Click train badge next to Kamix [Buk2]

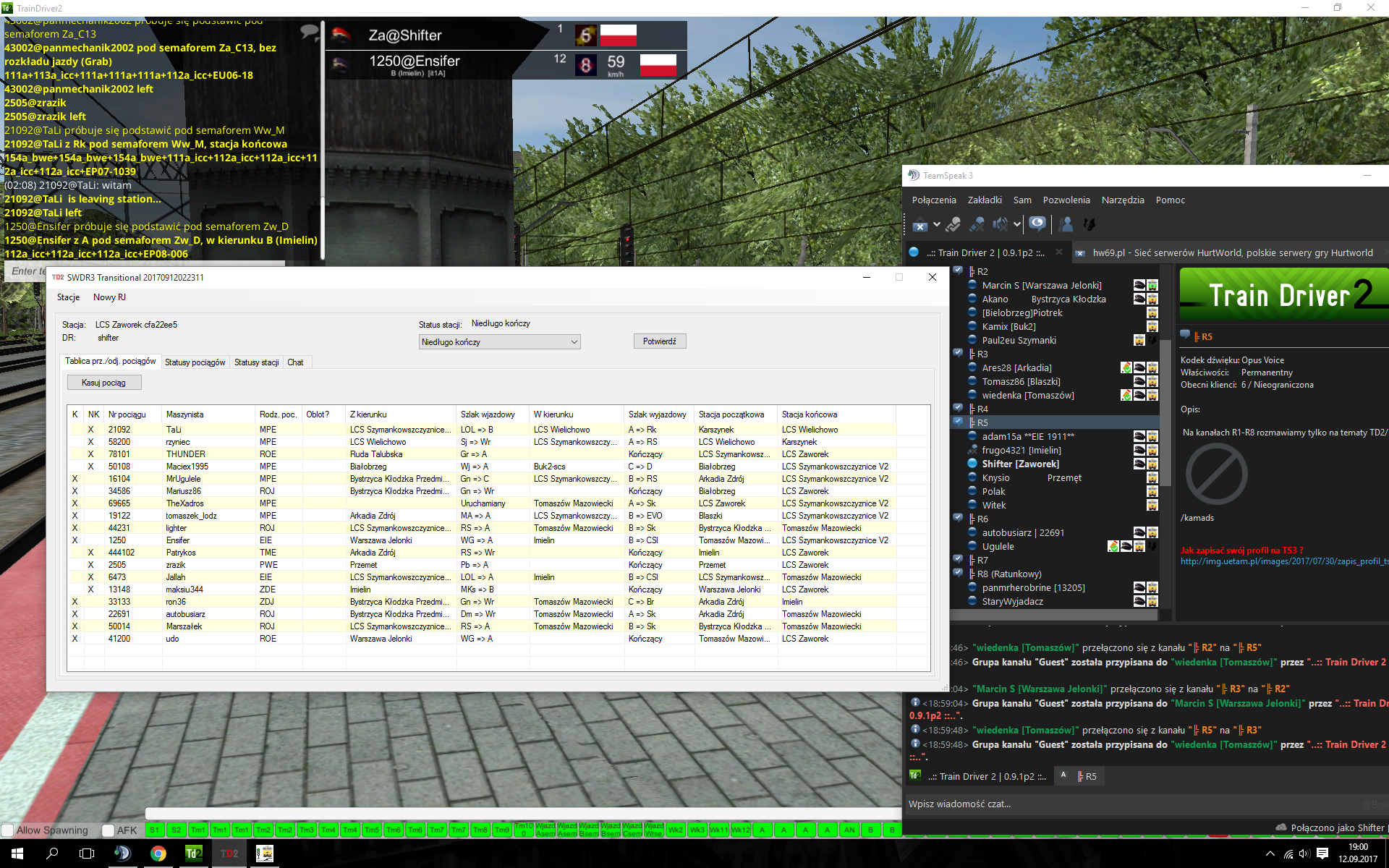1152,326
